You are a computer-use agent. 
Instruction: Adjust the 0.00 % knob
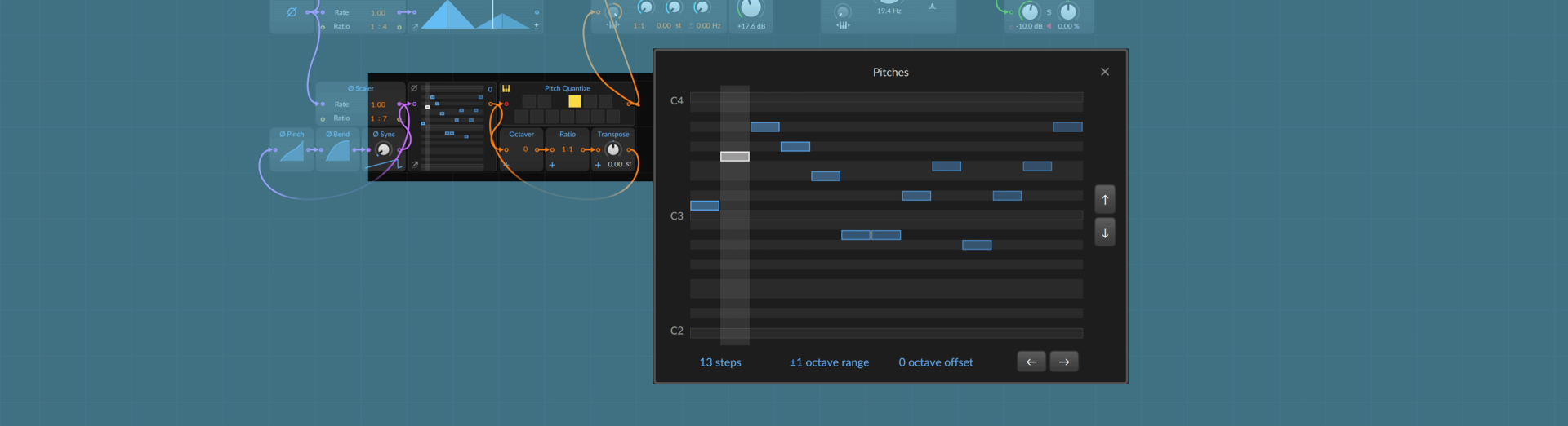click(x=1068, y=11)
